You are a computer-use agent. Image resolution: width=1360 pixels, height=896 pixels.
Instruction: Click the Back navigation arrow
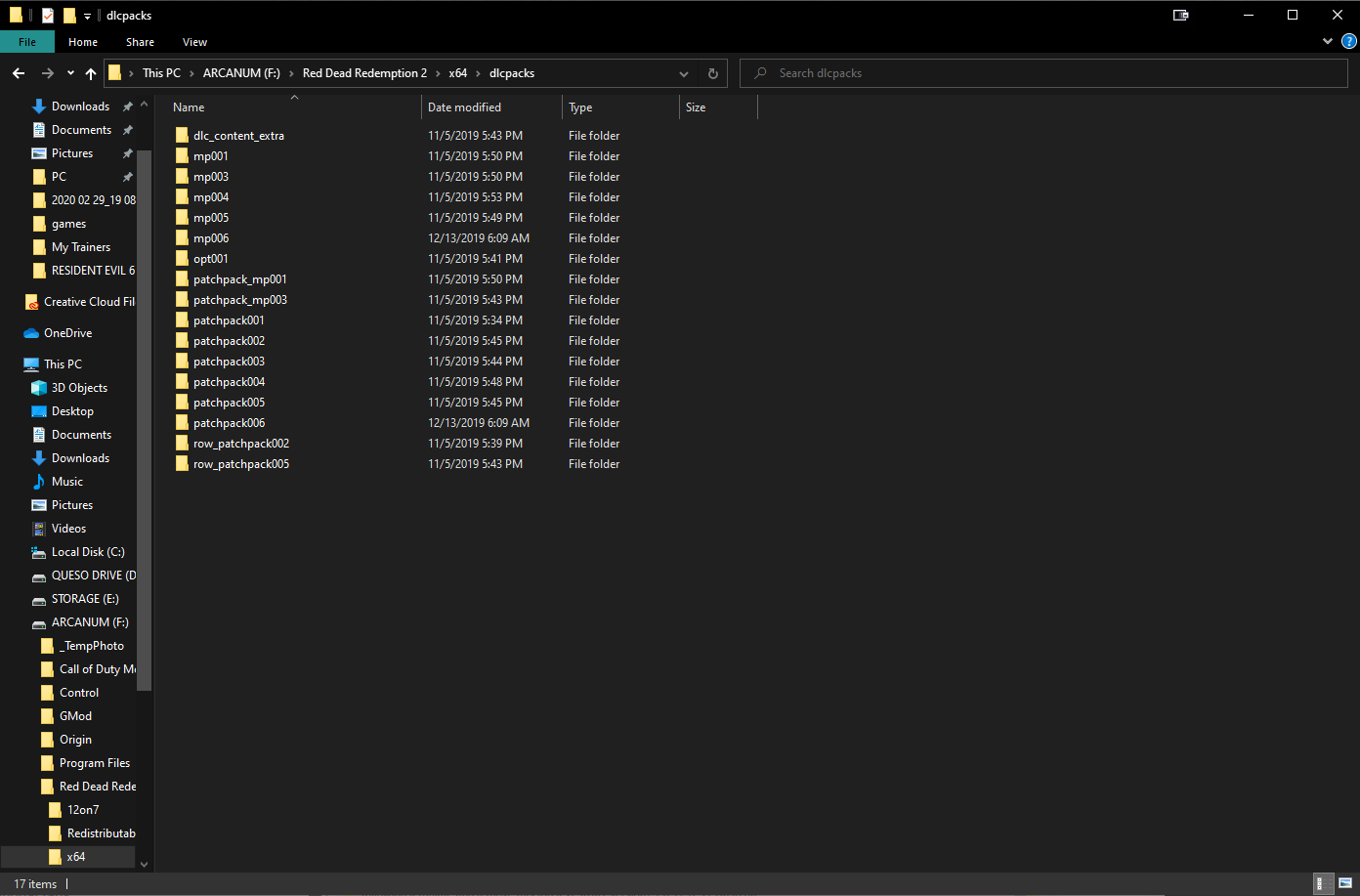18,73
